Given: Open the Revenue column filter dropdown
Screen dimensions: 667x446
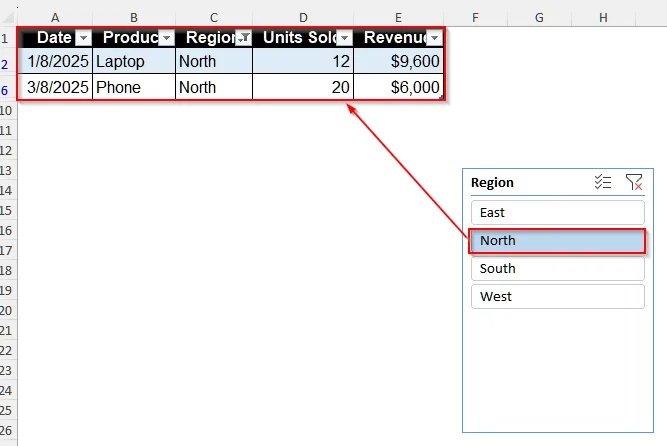Looking at the screenshot, I should (434, 38).
